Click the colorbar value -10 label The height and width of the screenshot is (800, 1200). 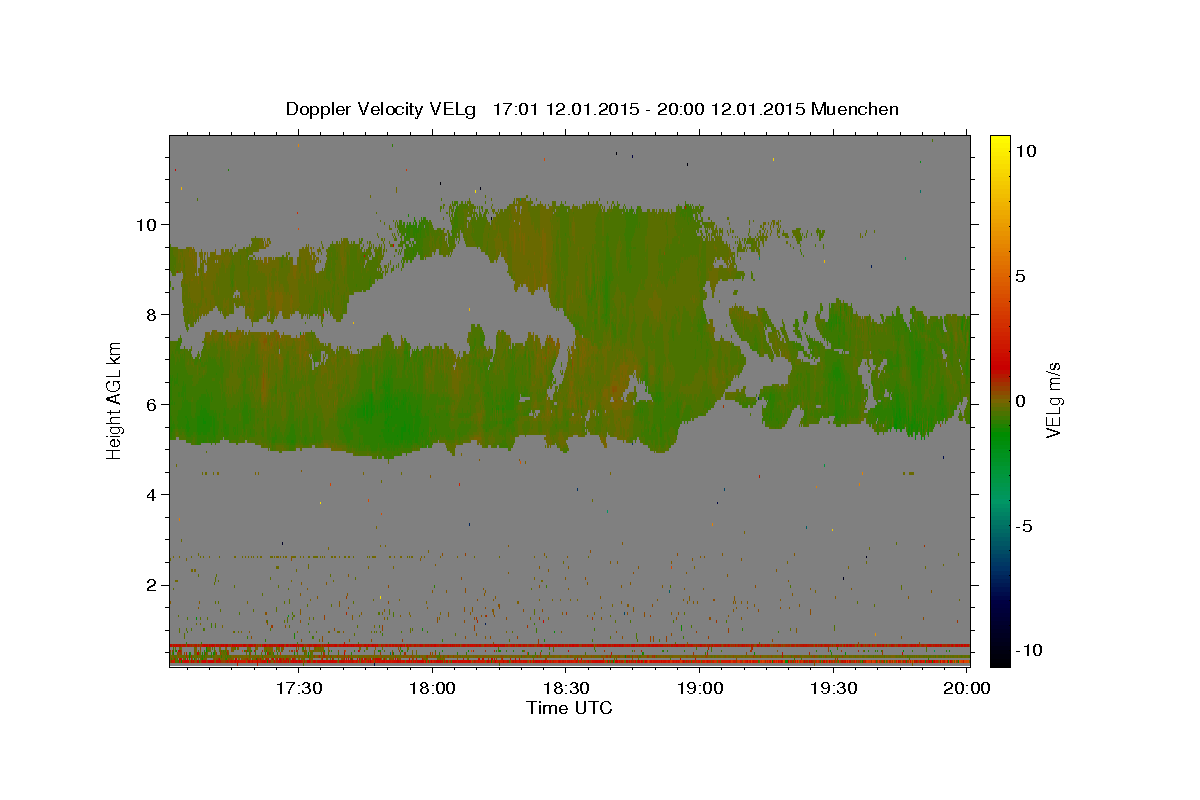coord(1031,650)
